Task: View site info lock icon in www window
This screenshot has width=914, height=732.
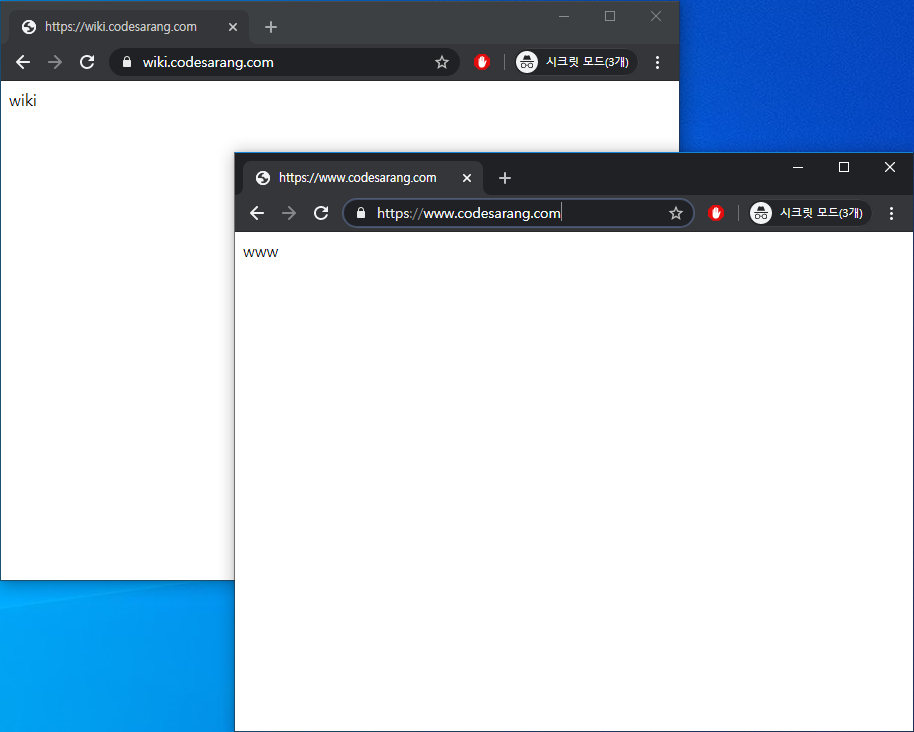Action: [361, 213]
